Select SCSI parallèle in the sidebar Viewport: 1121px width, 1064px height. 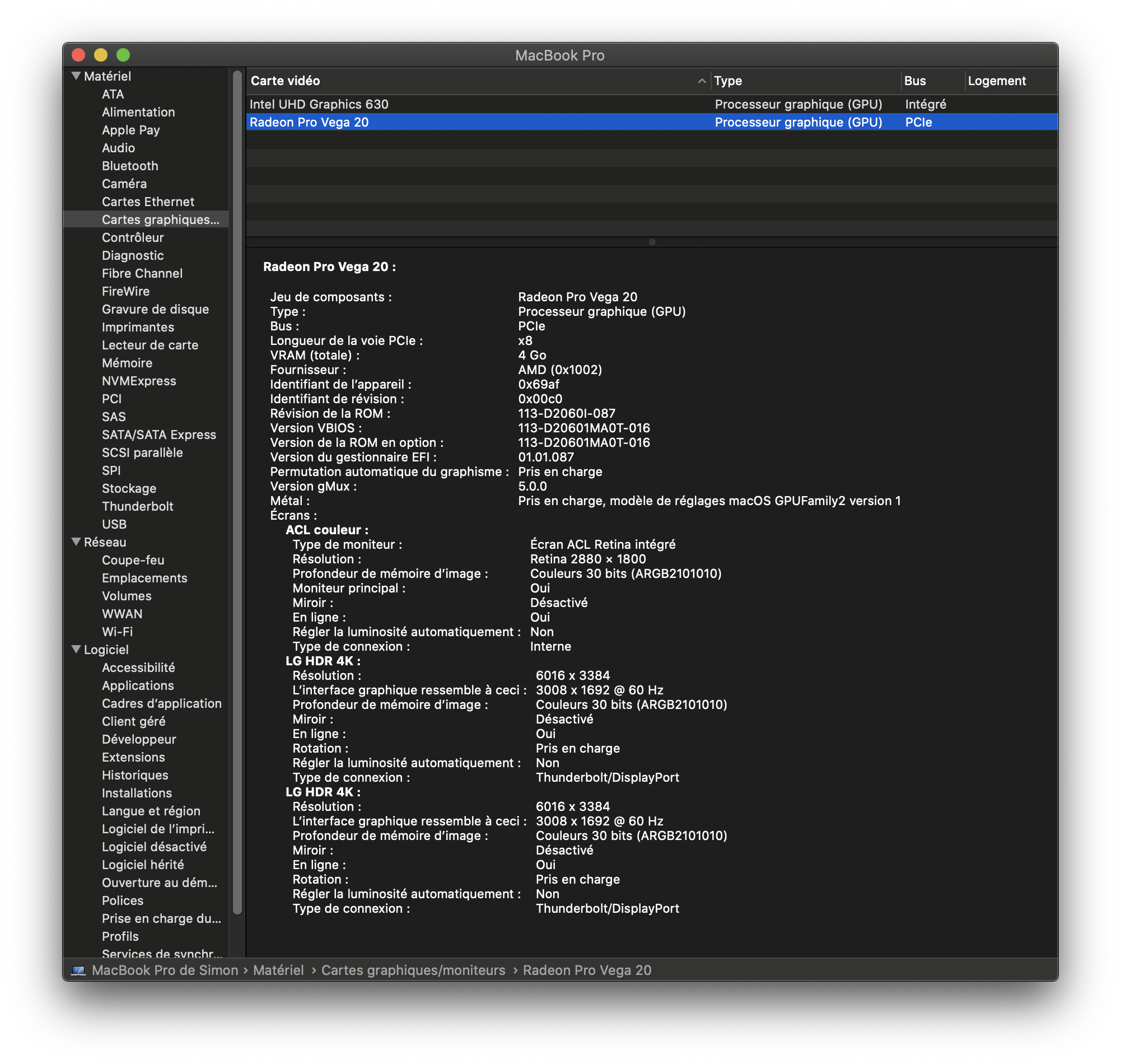coord(142,452)
